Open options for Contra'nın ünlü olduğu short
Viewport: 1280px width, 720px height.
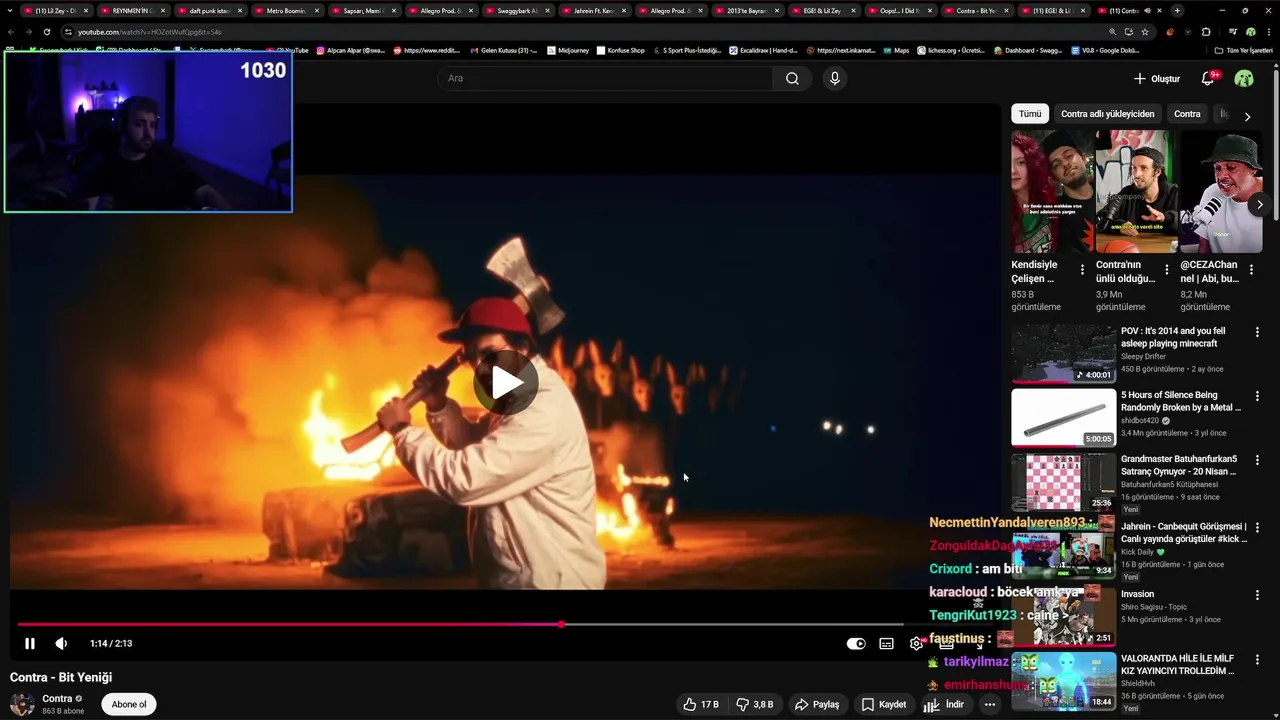pyautogui.click(x=1166, y=270)
